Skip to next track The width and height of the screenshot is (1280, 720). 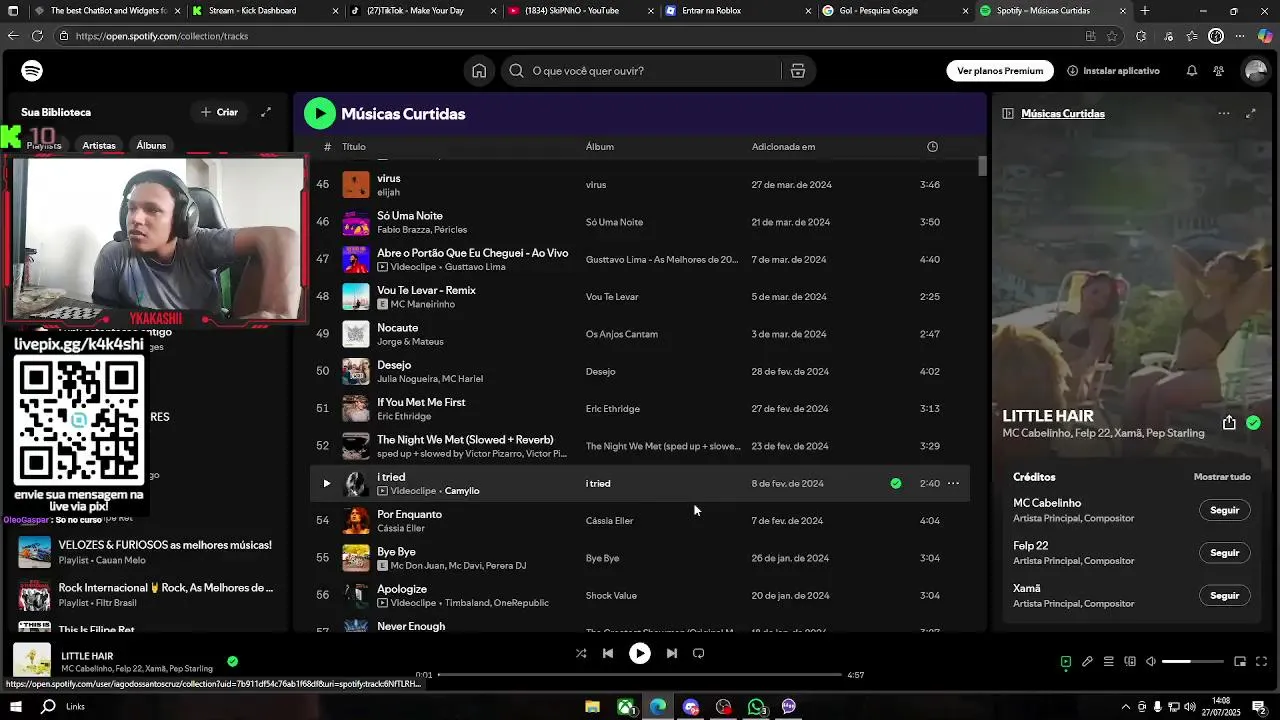672,654
